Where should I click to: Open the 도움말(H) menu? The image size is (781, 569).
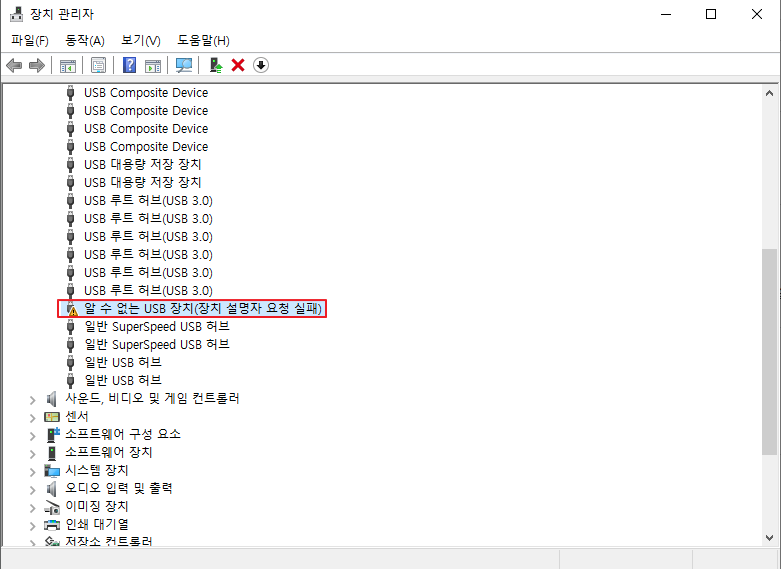tap(203, 40)
